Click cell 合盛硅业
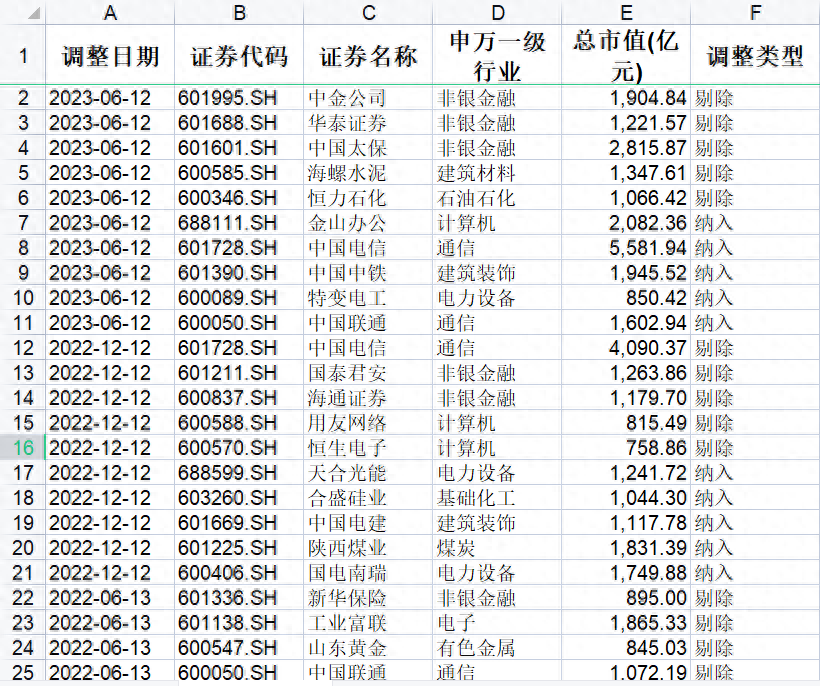The image size is (820, 686). tap(368, 498)
